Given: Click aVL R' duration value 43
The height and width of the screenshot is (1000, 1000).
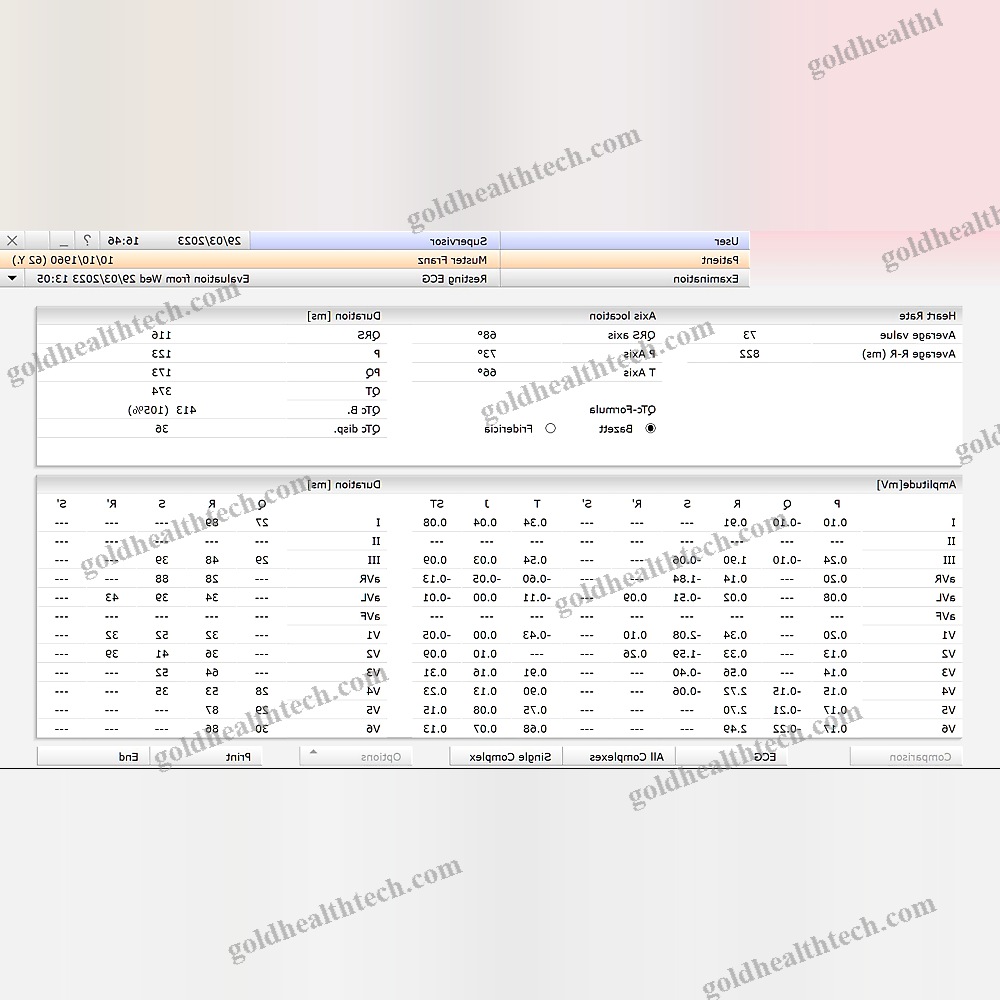Looking at the screenshot, I should tap(112, 598).
